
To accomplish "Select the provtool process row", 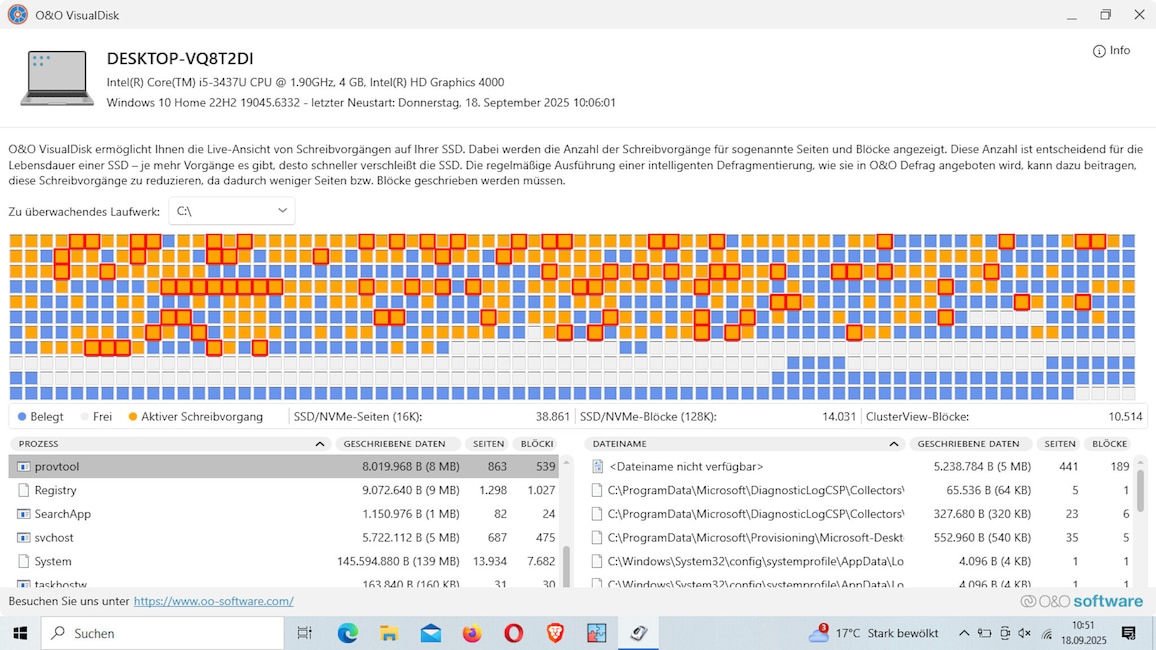I will (283, 466).
